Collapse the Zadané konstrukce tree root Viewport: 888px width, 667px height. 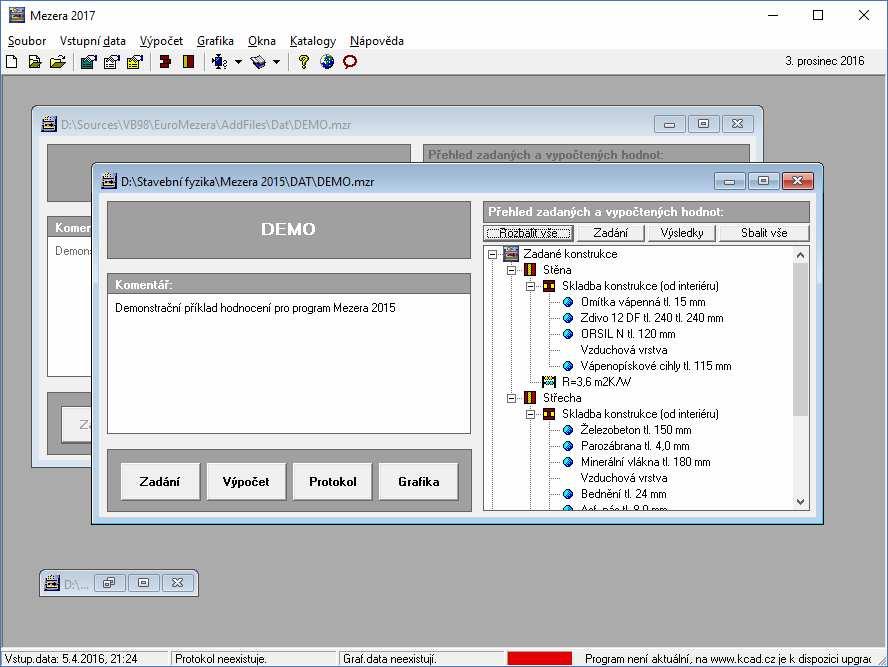tap(493, 254)
